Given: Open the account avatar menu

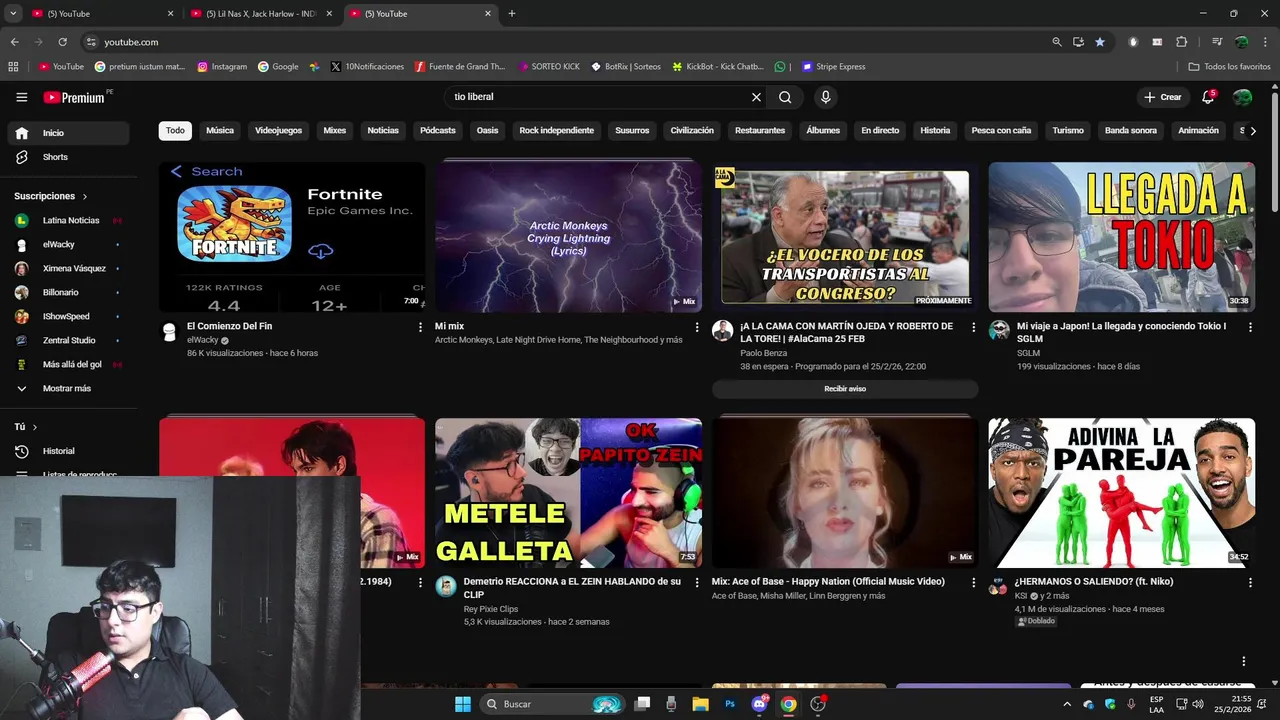Looking at the screenshot, I should (x=1242, y=97).
